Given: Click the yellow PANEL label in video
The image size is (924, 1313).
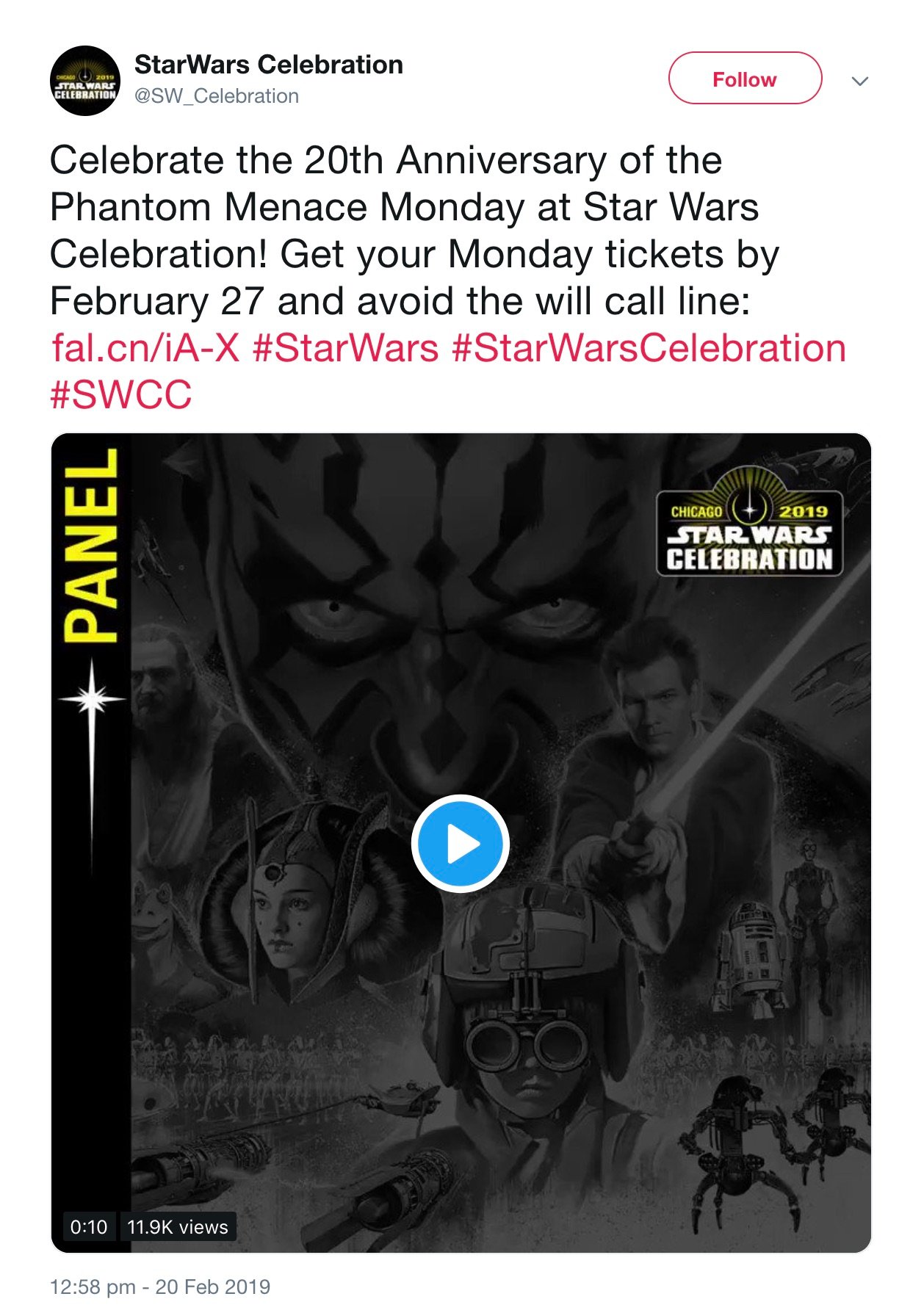Looking at the screenshot, I should (90, 545).
